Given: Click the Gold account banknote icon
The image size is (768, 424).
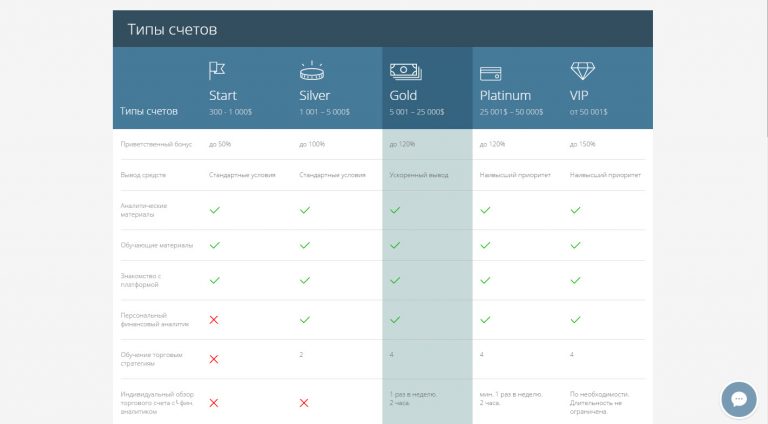Looking at the screenshot, I should tap(406, 71).
